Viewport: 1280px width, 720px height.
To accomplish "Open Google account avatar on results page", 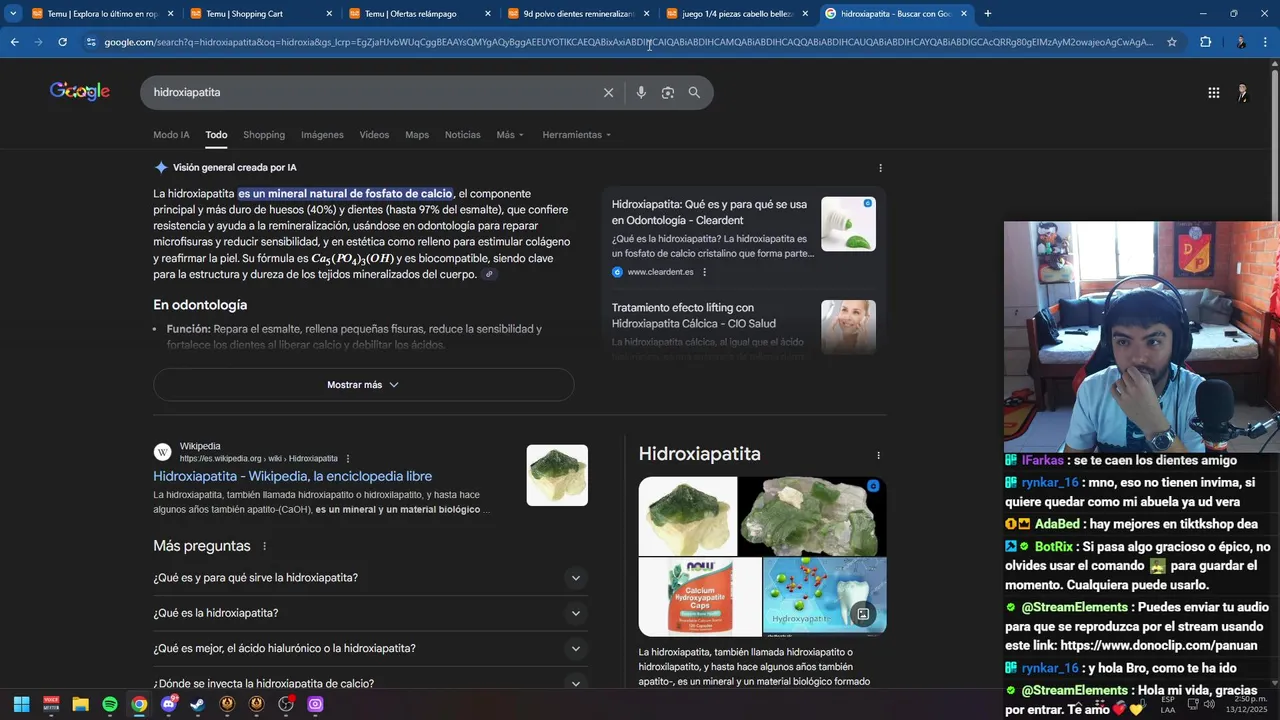I will point(1242,93).
